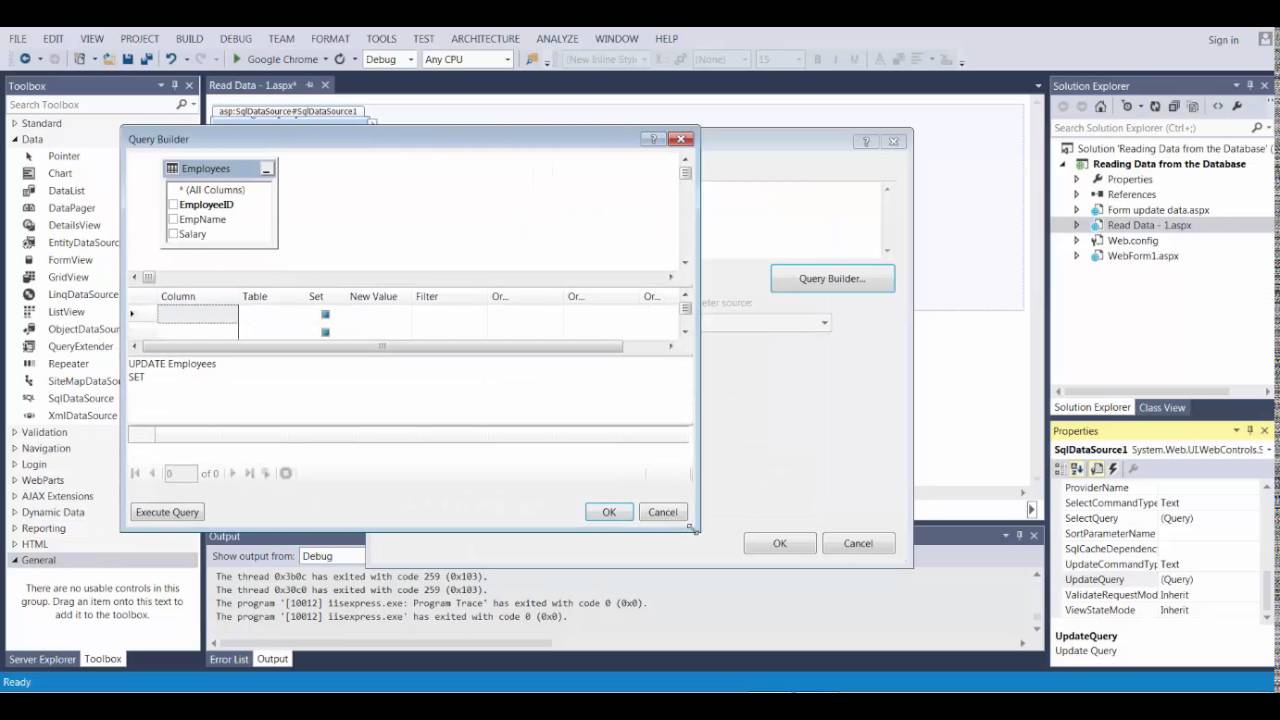The width and height of the screenshot is (1280, 720).
Task: Click the search magnifier in Toolbox
Action: pos(182,104)
